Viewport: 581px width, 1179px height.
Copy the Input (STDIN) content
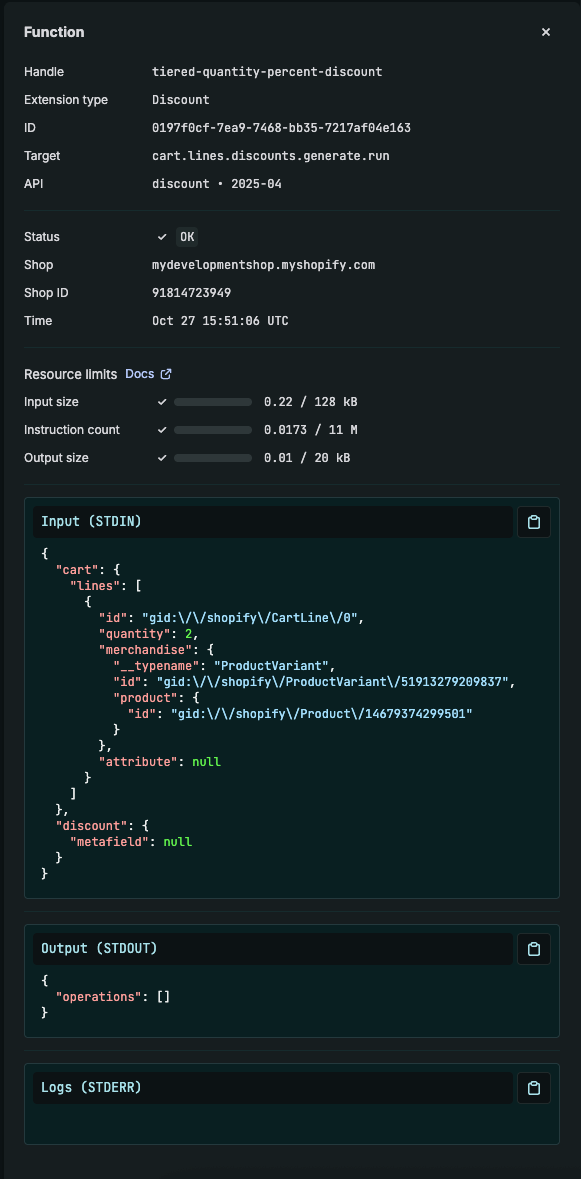pyautogui.click(x=534, y=522)
